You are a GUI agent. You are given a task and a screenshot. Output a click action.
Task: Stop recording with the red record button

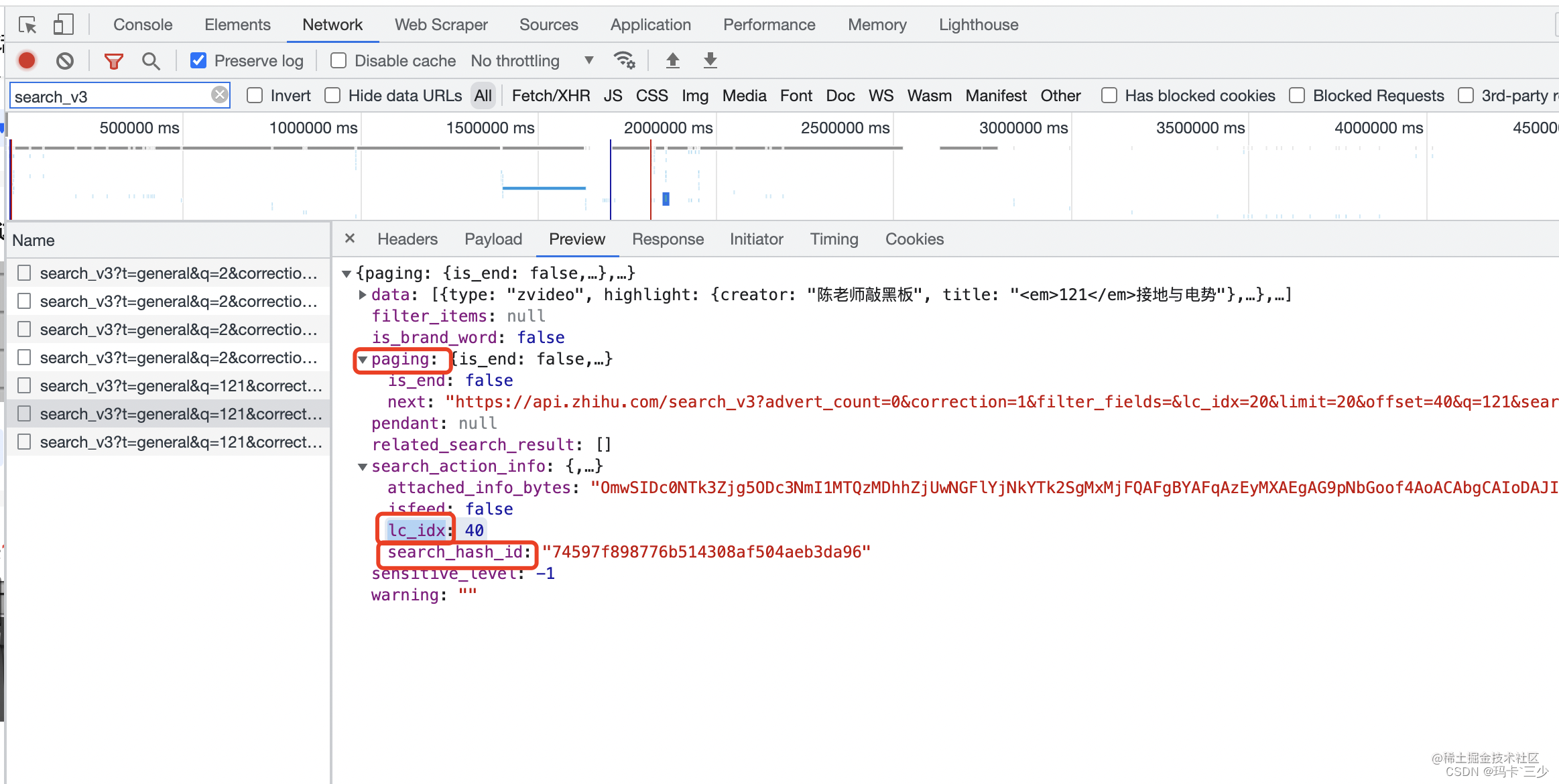[27, 61]
